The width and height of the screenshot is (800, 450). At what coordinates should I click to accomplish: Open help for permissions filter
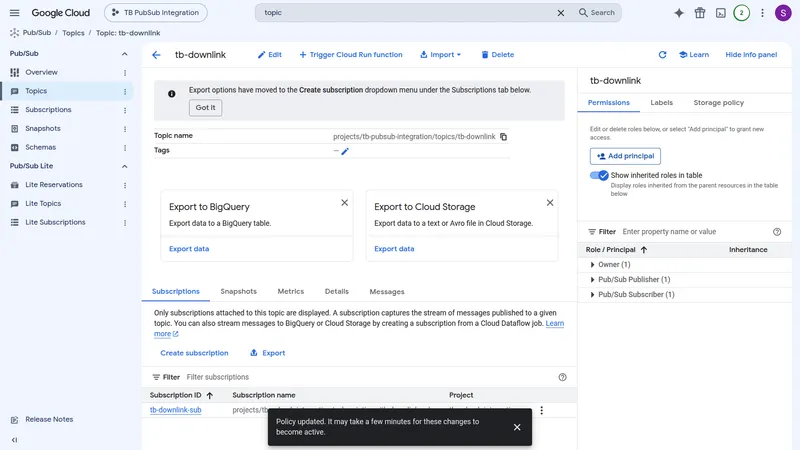(x=777, y=232)
